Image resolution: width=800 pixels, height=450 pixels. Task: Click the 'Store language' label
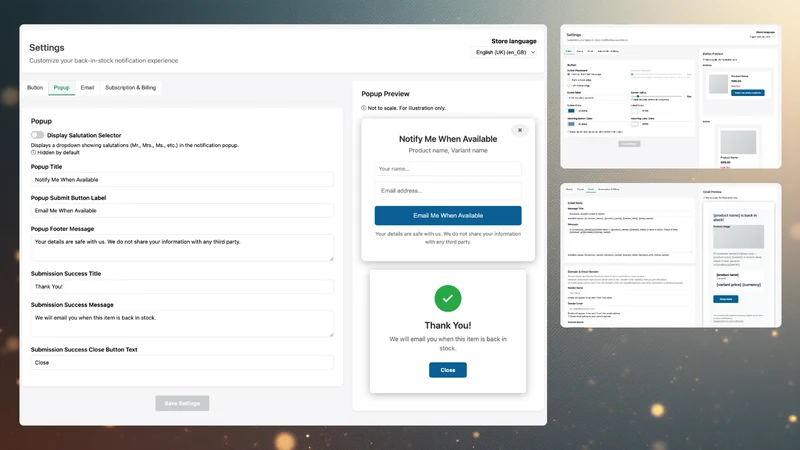pos(514,41)
